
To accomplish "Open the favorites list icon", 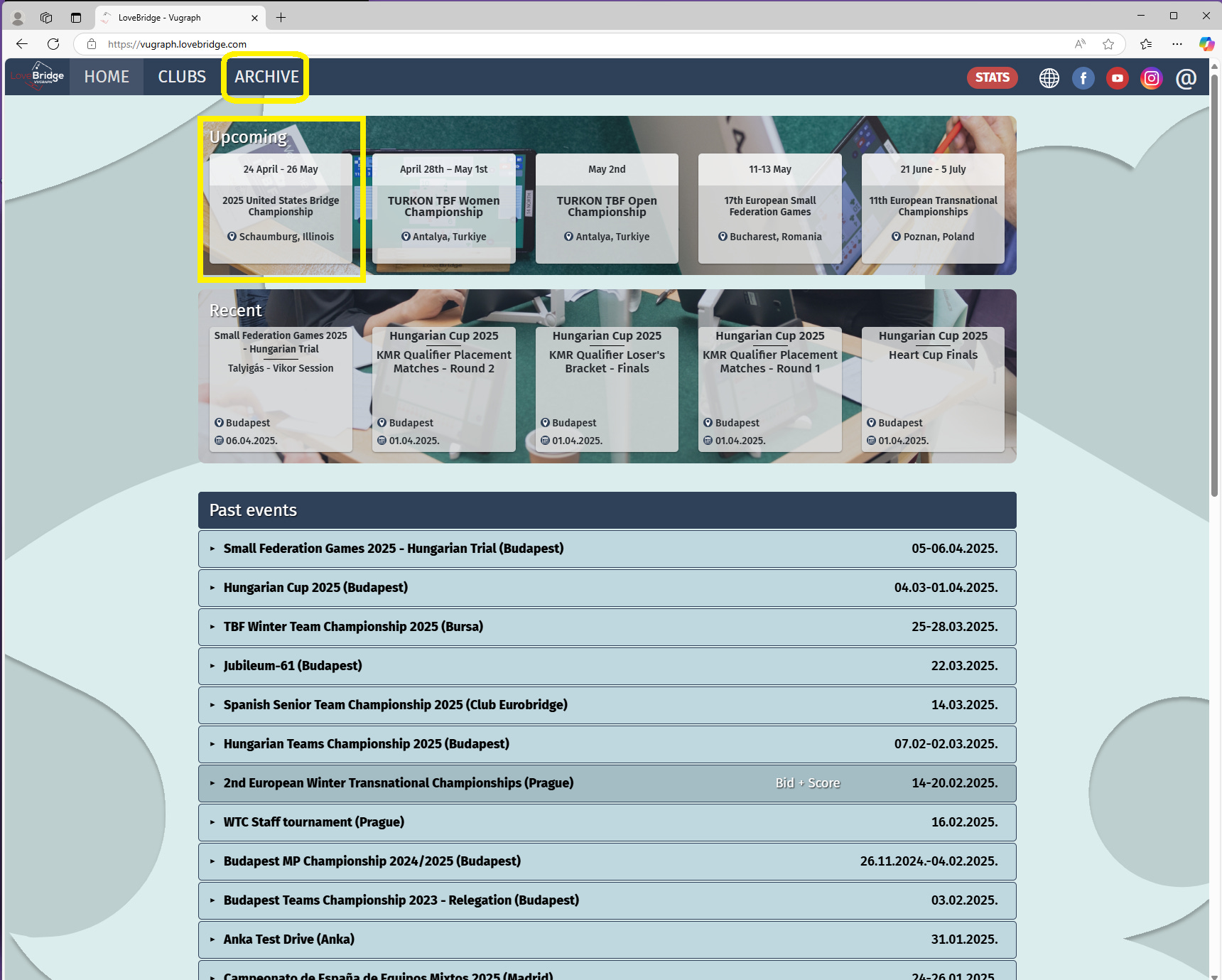I will tap(1146, 44).
